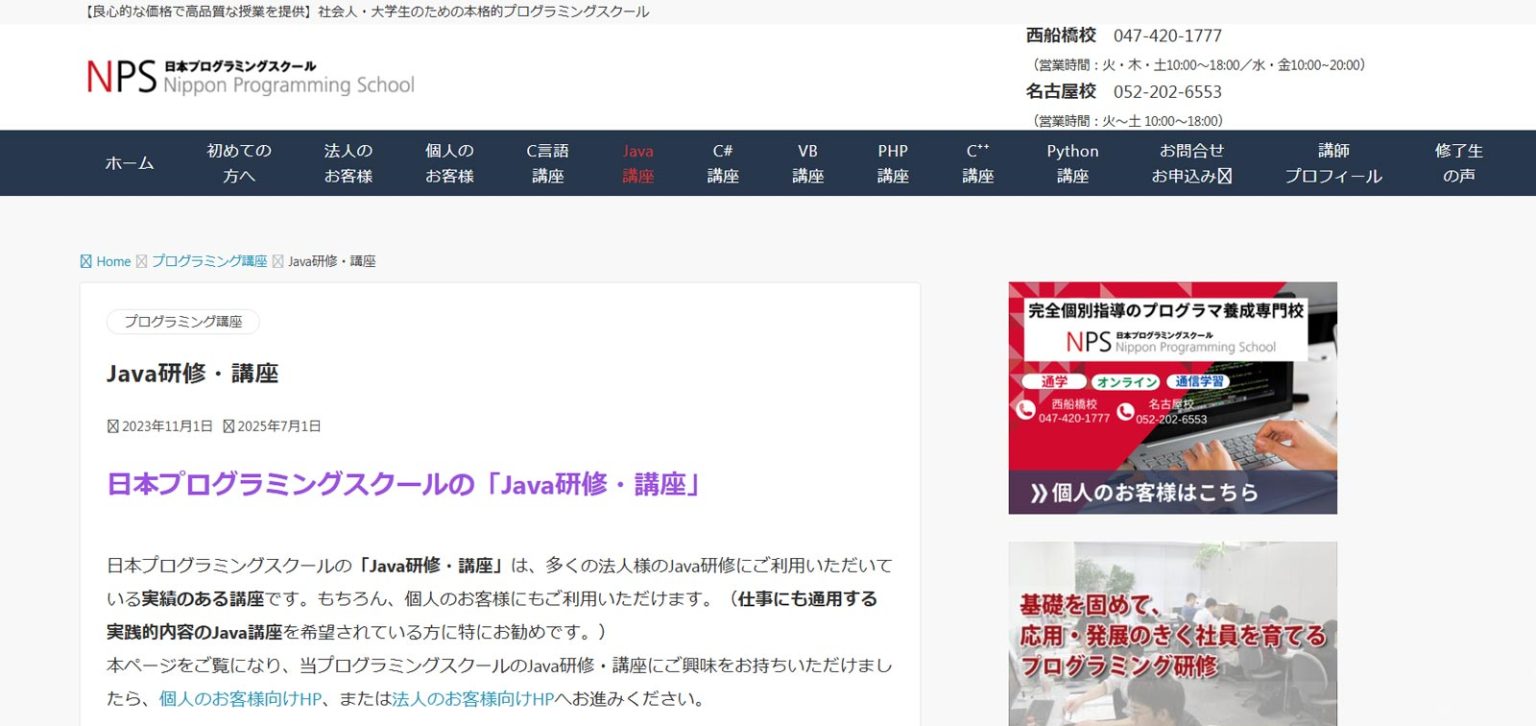This screenshot has height=726, width=1536.
Task: Select ホーム in the navigation bar
Action: coord(130,162)
